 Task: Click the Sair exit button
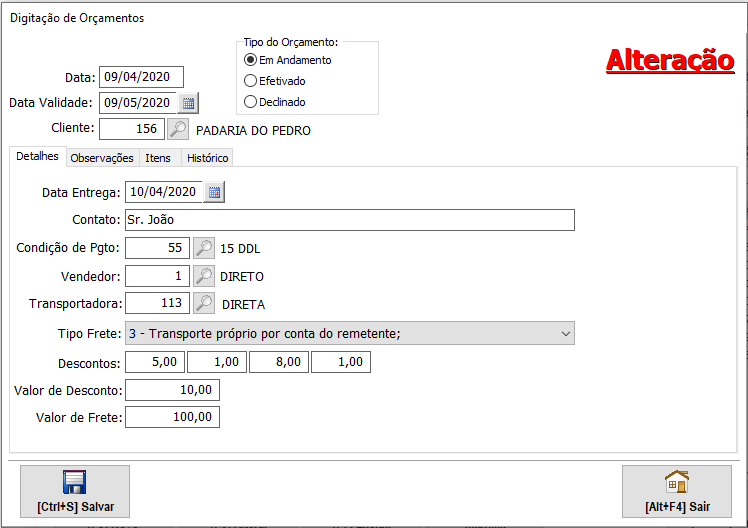coord(677,491)
